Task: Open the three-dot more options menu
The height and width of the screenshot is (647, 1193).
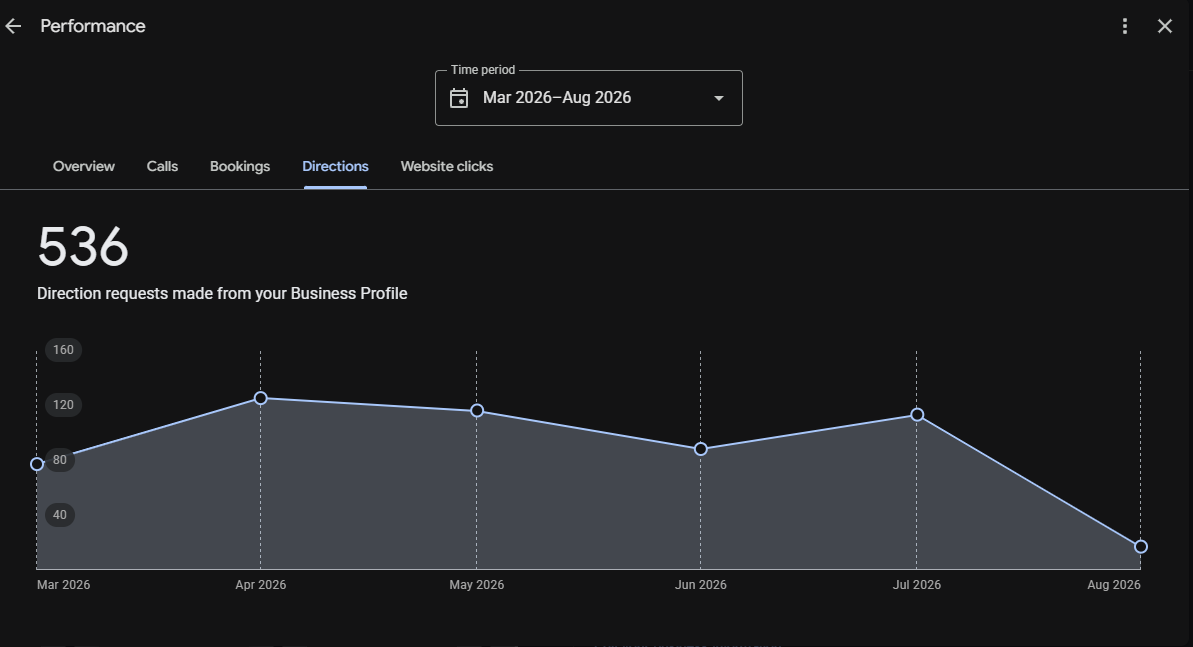Action: coord(1125,26)
